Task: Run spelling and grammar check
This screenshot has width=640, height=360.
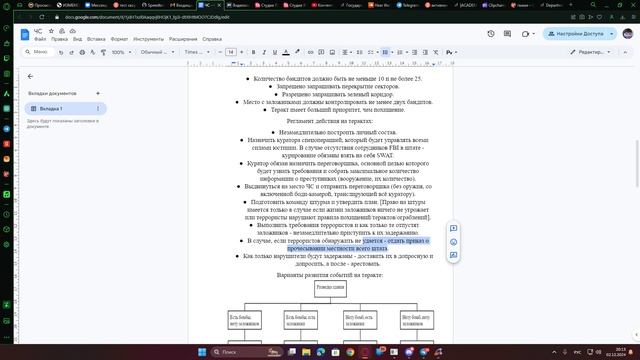Action: 93,52
